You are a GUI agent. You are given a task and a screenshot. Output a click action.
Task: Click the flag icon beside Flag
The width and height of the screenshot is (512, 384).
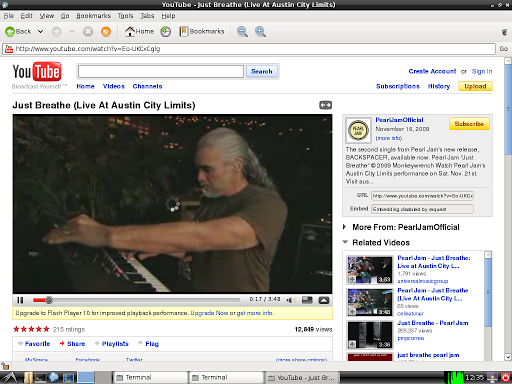[140, 343]
